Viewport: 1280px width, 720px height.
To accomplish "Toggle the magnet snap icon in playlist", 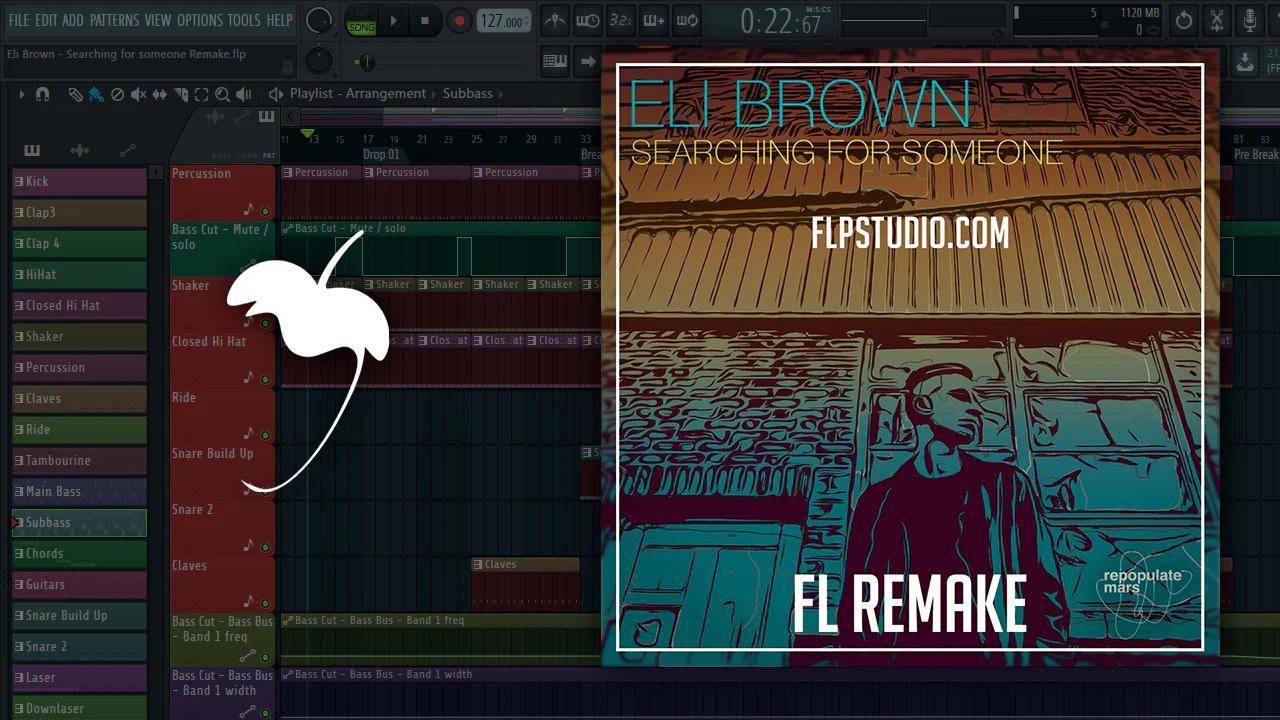I will (x=42, y=94).
